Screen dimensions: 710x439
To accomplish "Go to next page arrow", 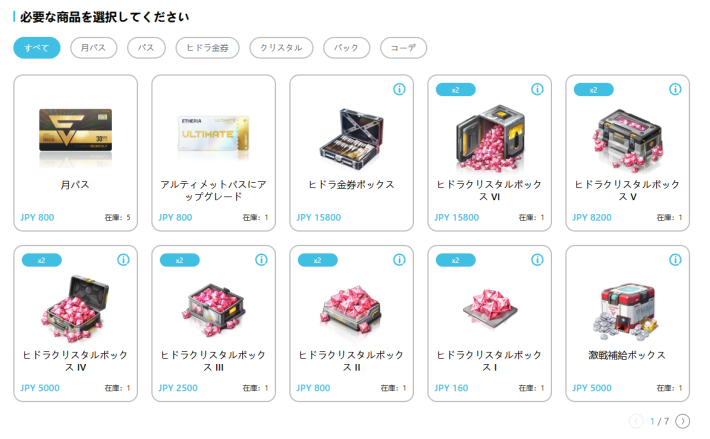I will [682, 421].
